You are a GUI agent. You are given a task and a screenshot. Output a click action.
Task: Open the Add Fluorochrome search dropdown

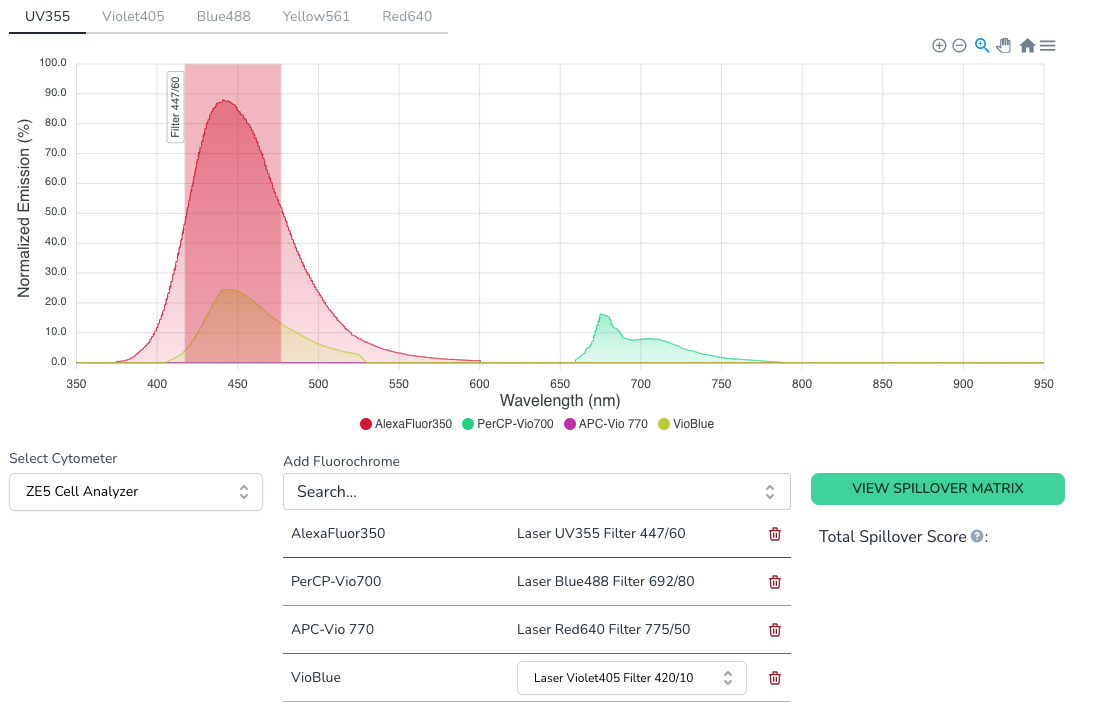[537, 491]
